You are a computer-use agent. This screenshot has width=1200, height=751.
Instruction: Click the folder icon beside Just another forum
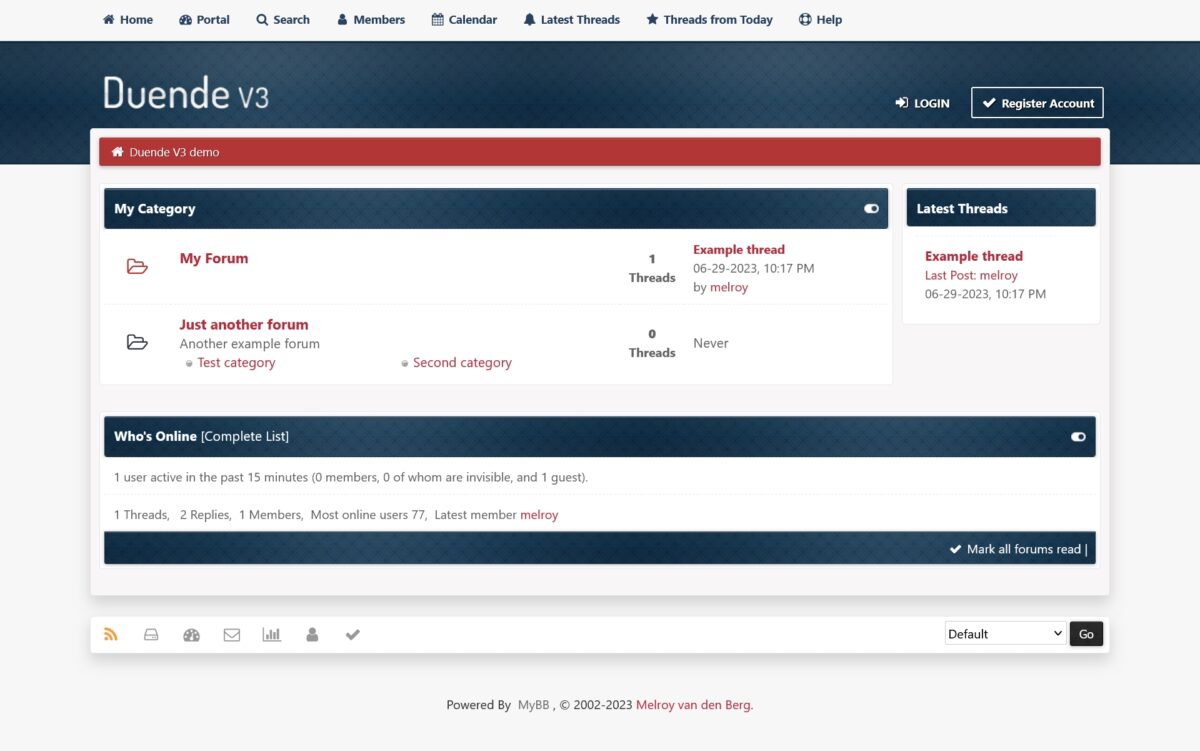click(x=136, y=341)
